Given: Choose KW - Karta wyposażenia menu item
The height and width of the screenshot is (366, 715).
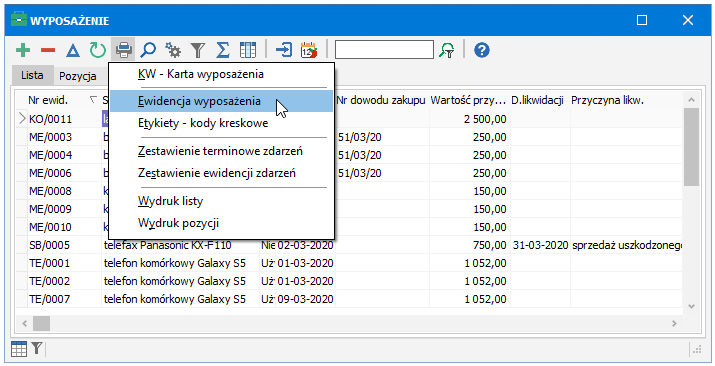Looking at the screenshot, I should [222, 74].
